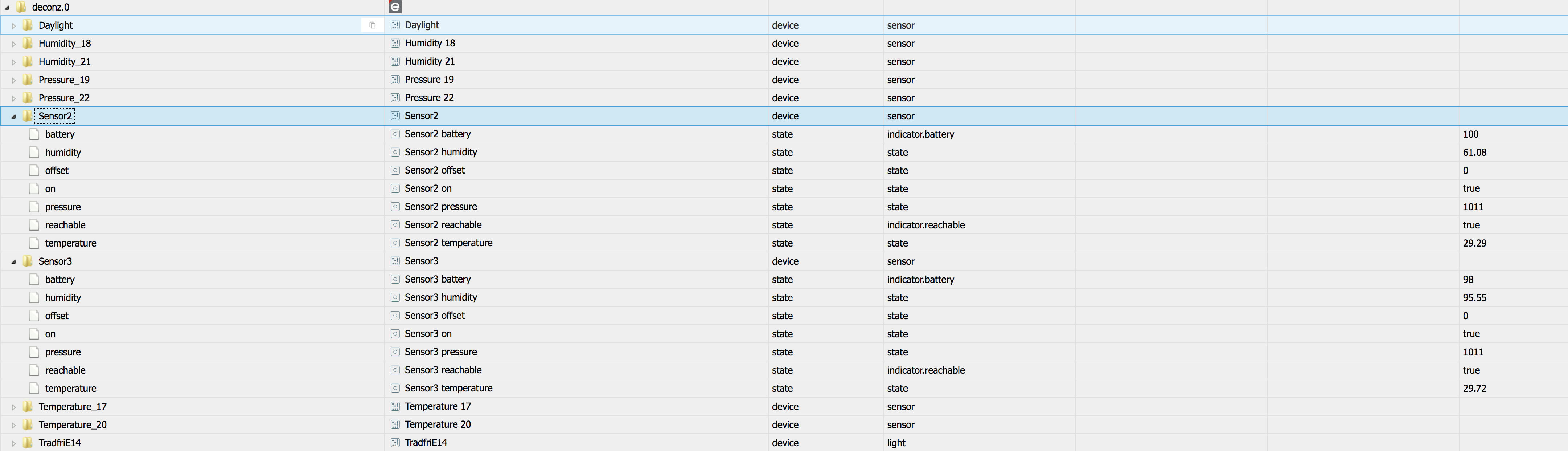Click Sensor2 pressure value 1011
This screenshot has width=1568, height=451.
(x=1473, y=207)
